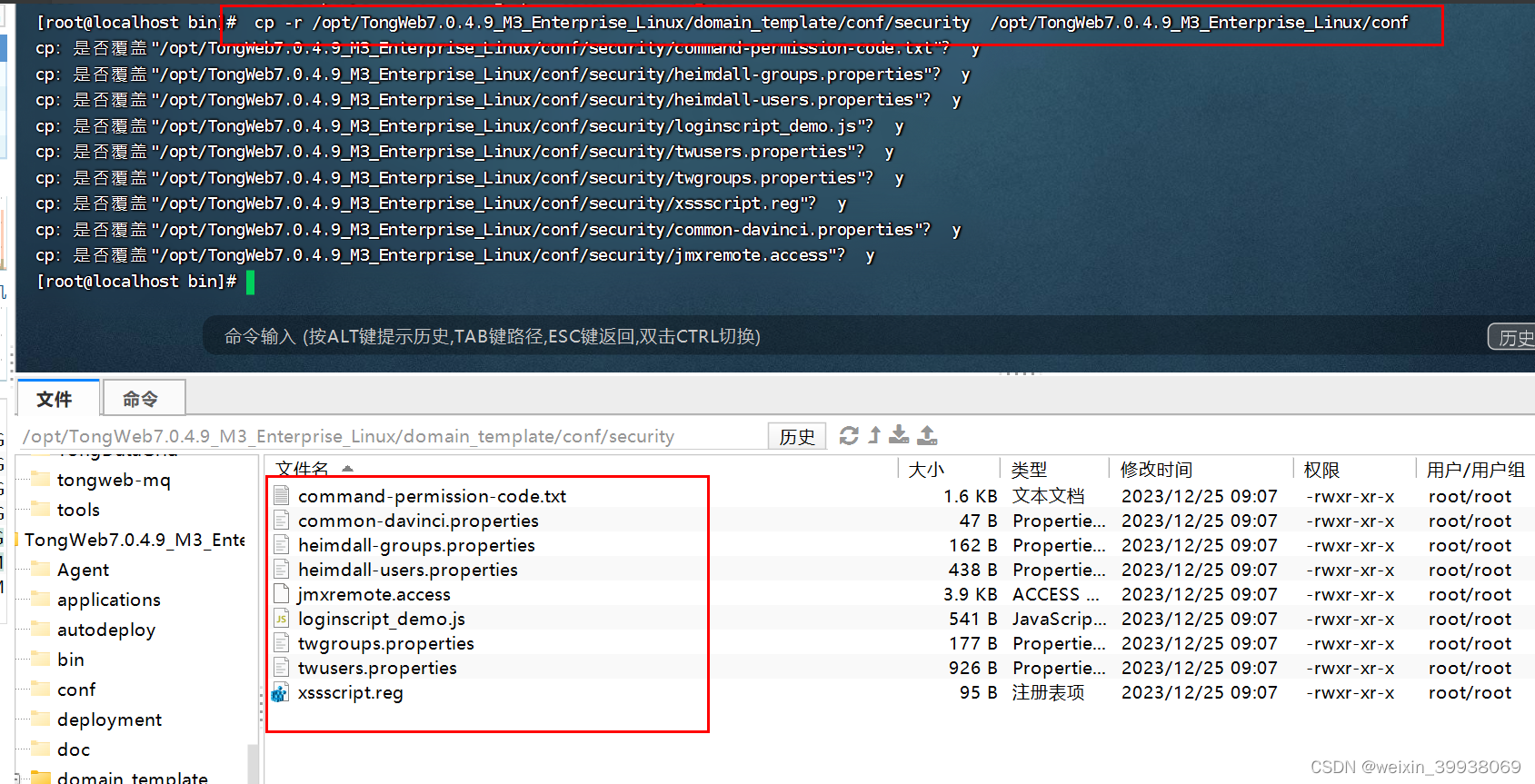Click the remote path address field
The image size is (1535, 784).
coord(393,436)
